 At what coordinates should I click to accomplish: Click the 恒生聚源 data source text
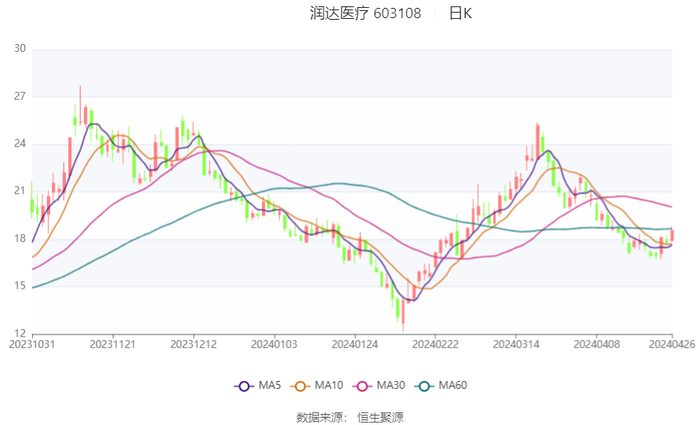(x=380, y=415)
